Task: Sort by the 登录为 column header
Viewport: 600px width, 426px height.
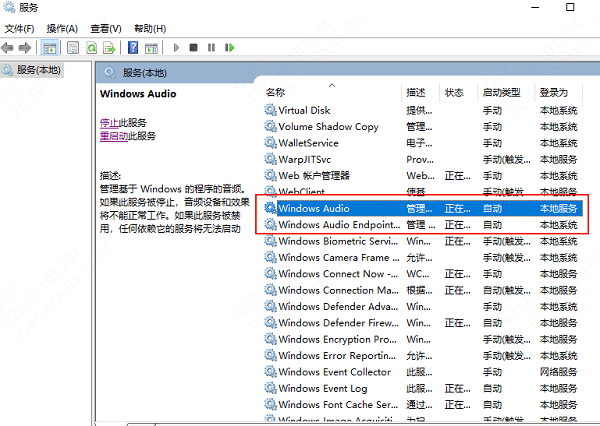Action: pos(553,92)
